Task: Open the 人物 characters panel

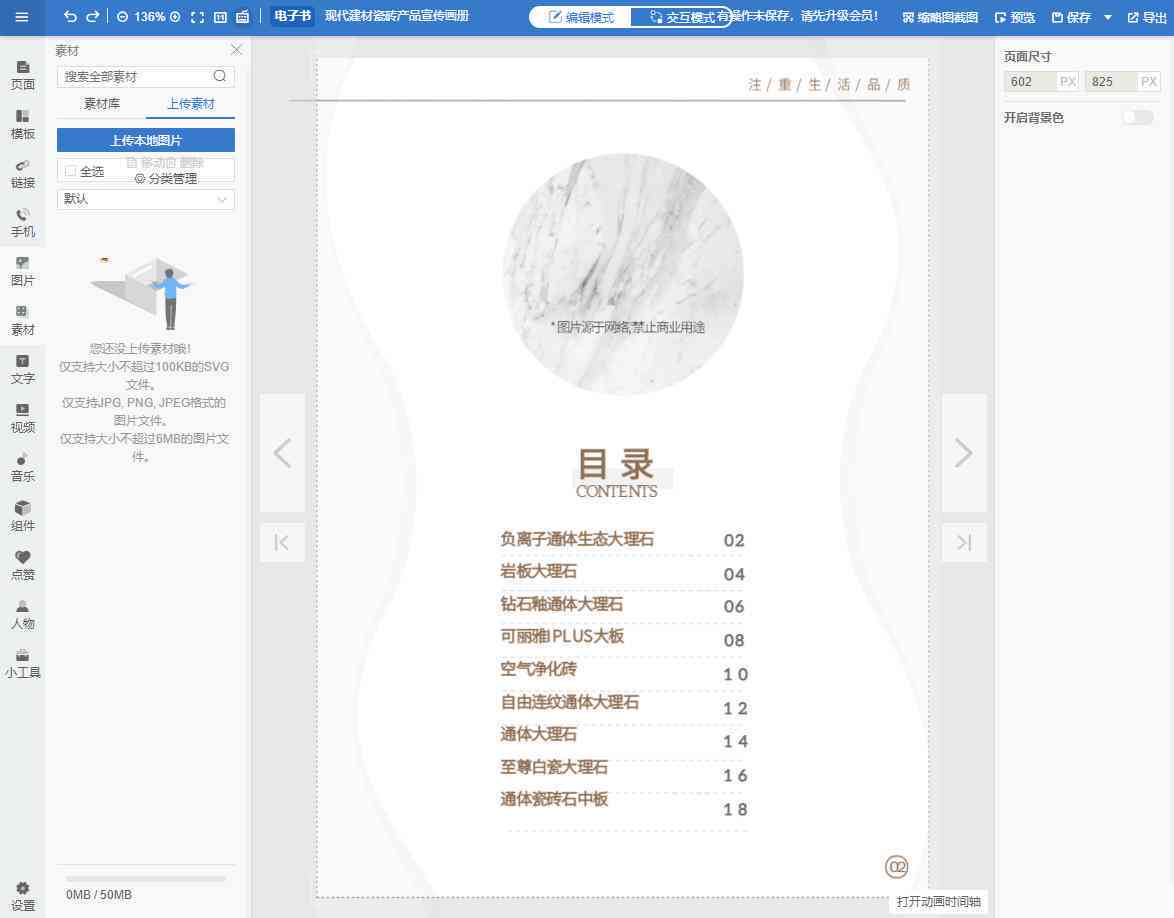Action: (x=22, y=615)
